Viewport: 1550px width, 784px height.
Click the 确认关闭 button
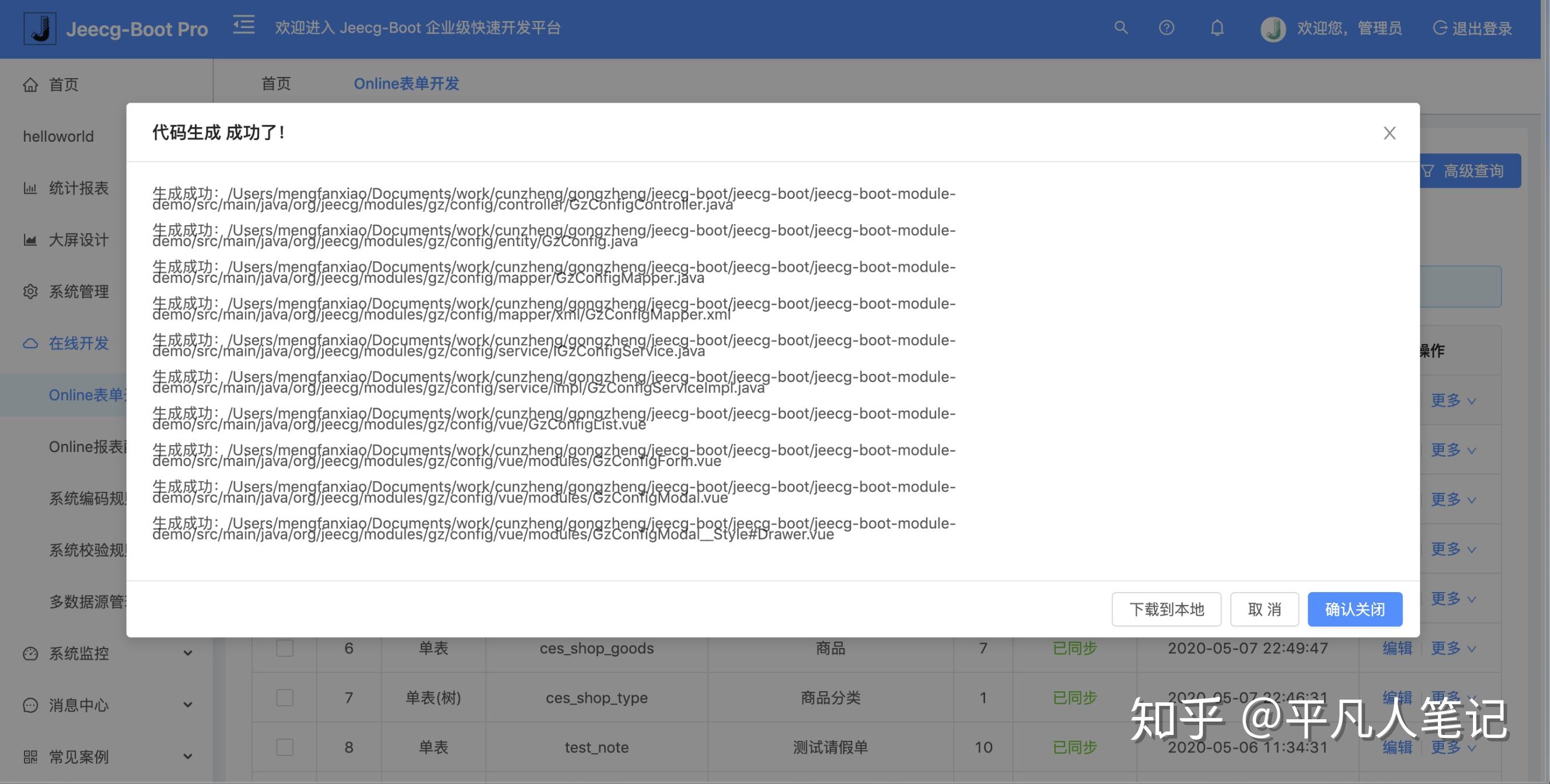[1354, 609]
